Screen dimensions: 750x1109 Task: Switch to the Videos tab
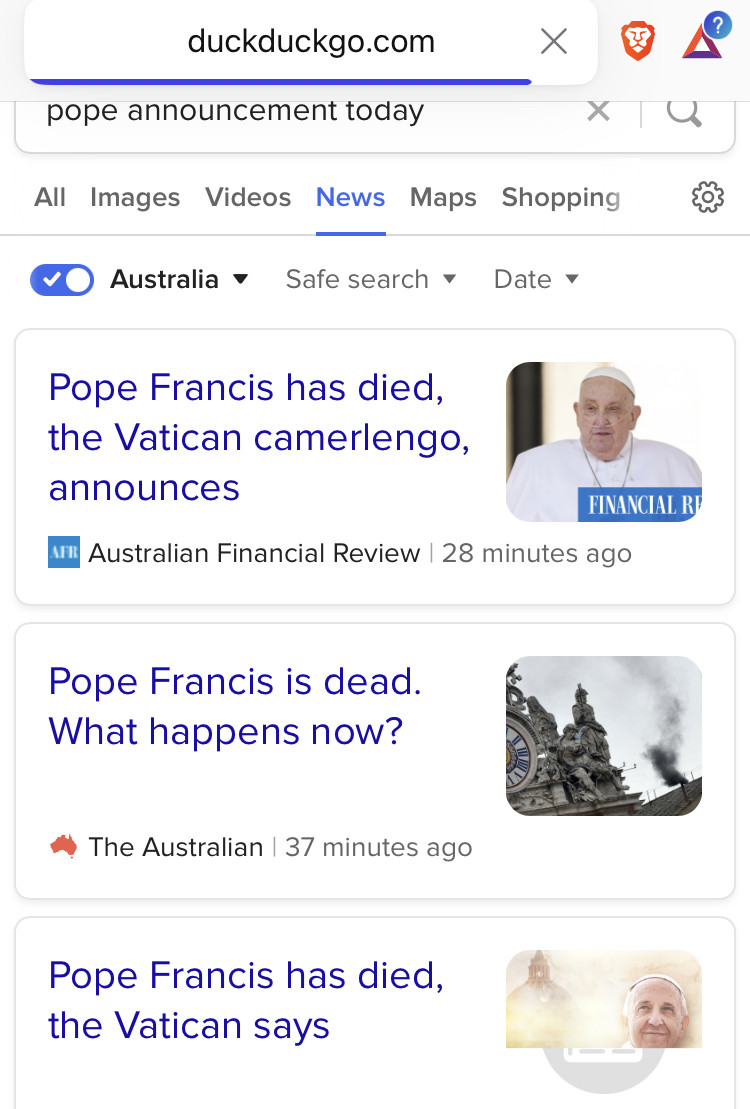248,198
